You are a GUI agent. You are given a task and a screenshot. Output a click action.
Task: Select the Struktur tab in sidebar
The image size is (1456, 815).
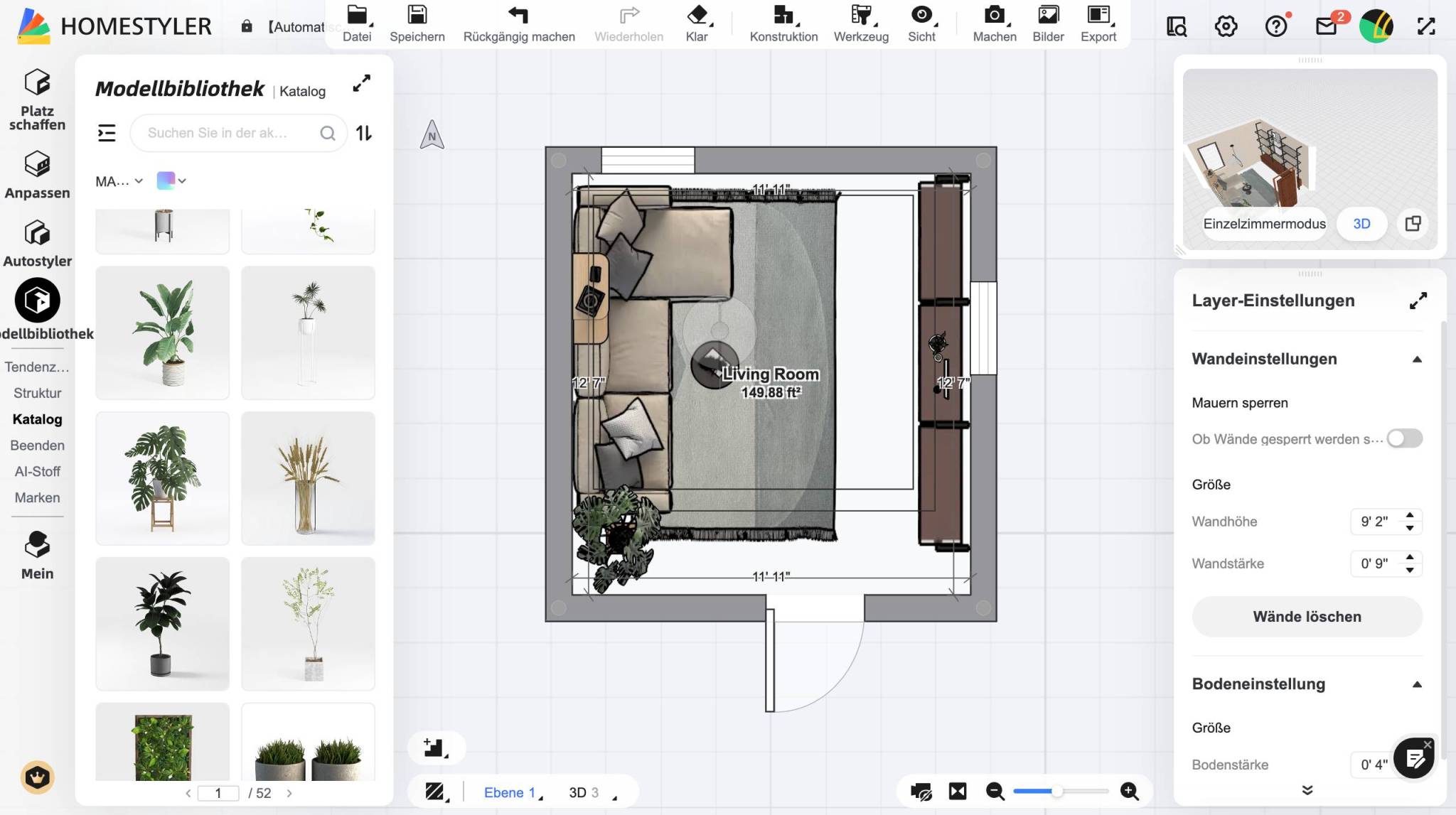[37, 393]
